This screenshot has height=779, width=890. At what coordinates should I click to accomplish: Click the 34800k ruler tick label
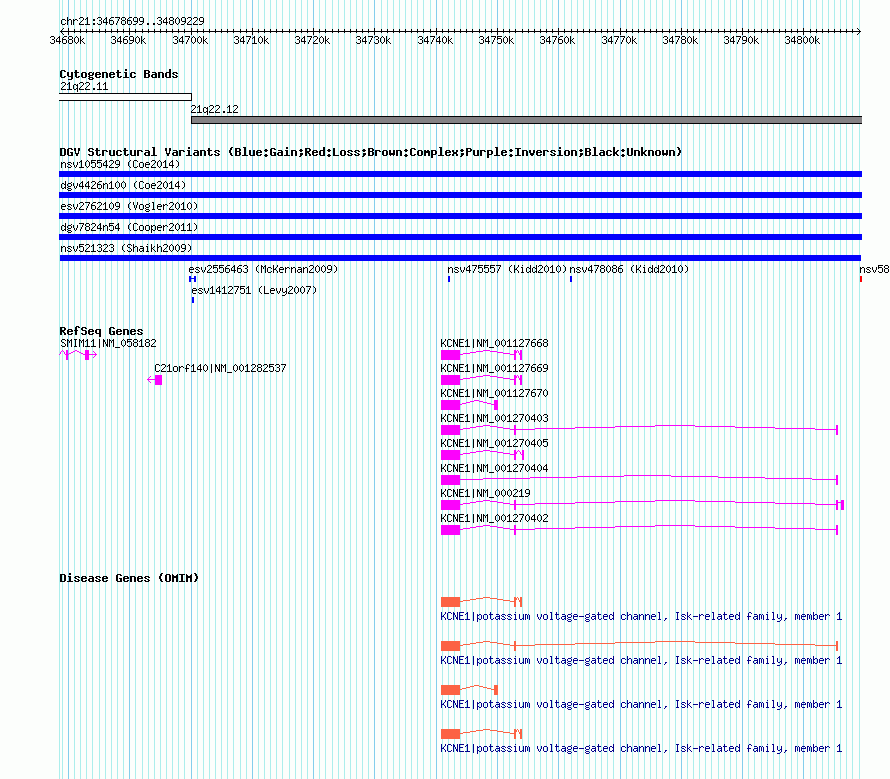(x=802, y=40)
